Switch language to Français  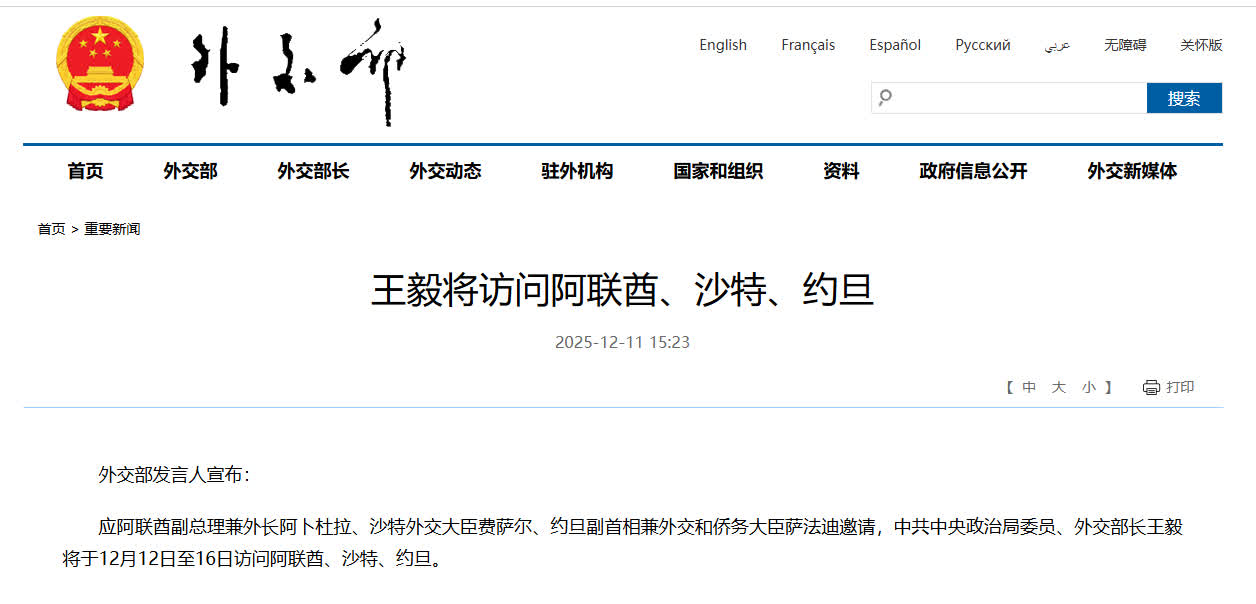coord(808,45)
